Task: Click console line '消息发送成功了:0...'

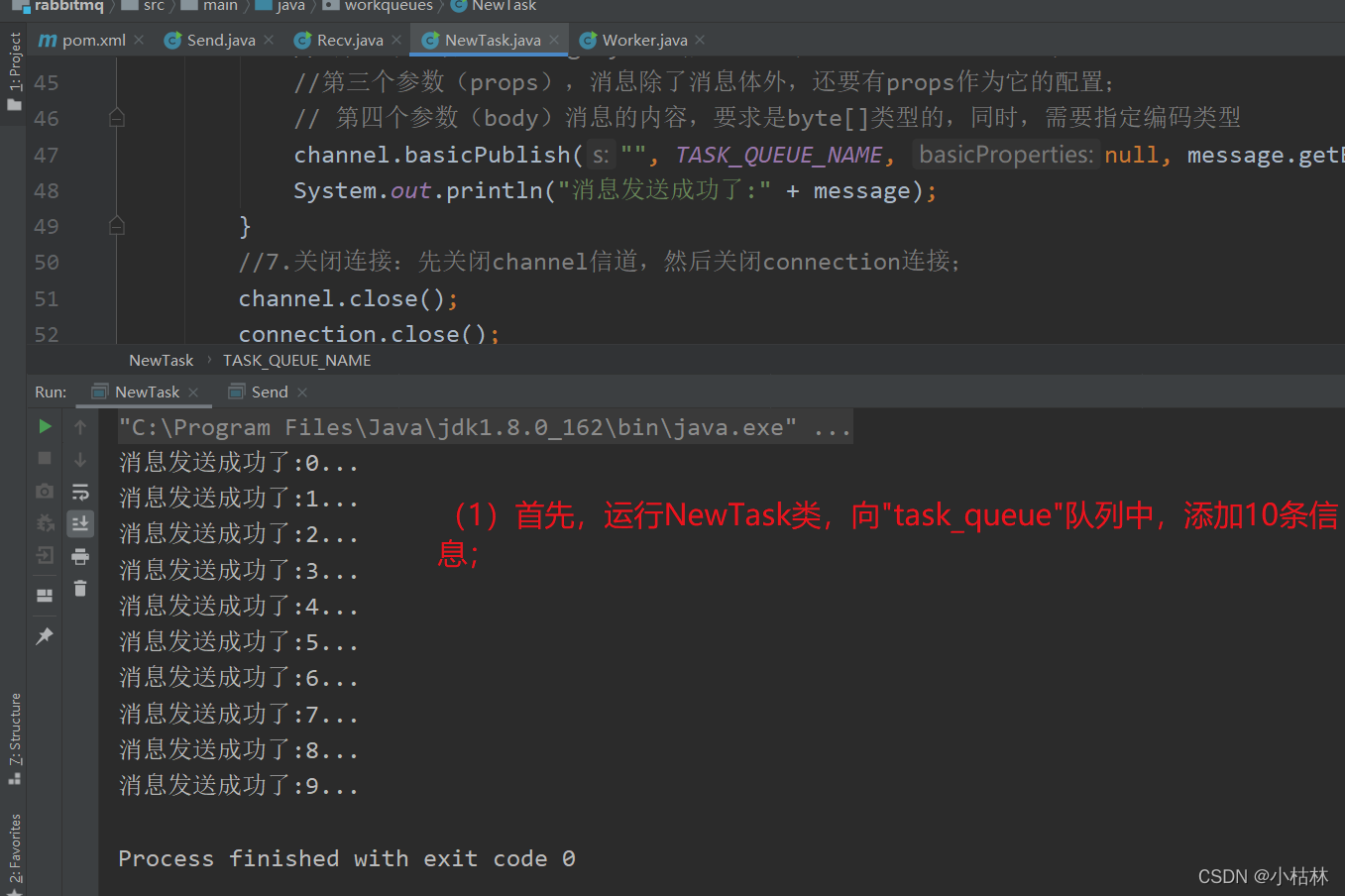Action: point(239,463)
